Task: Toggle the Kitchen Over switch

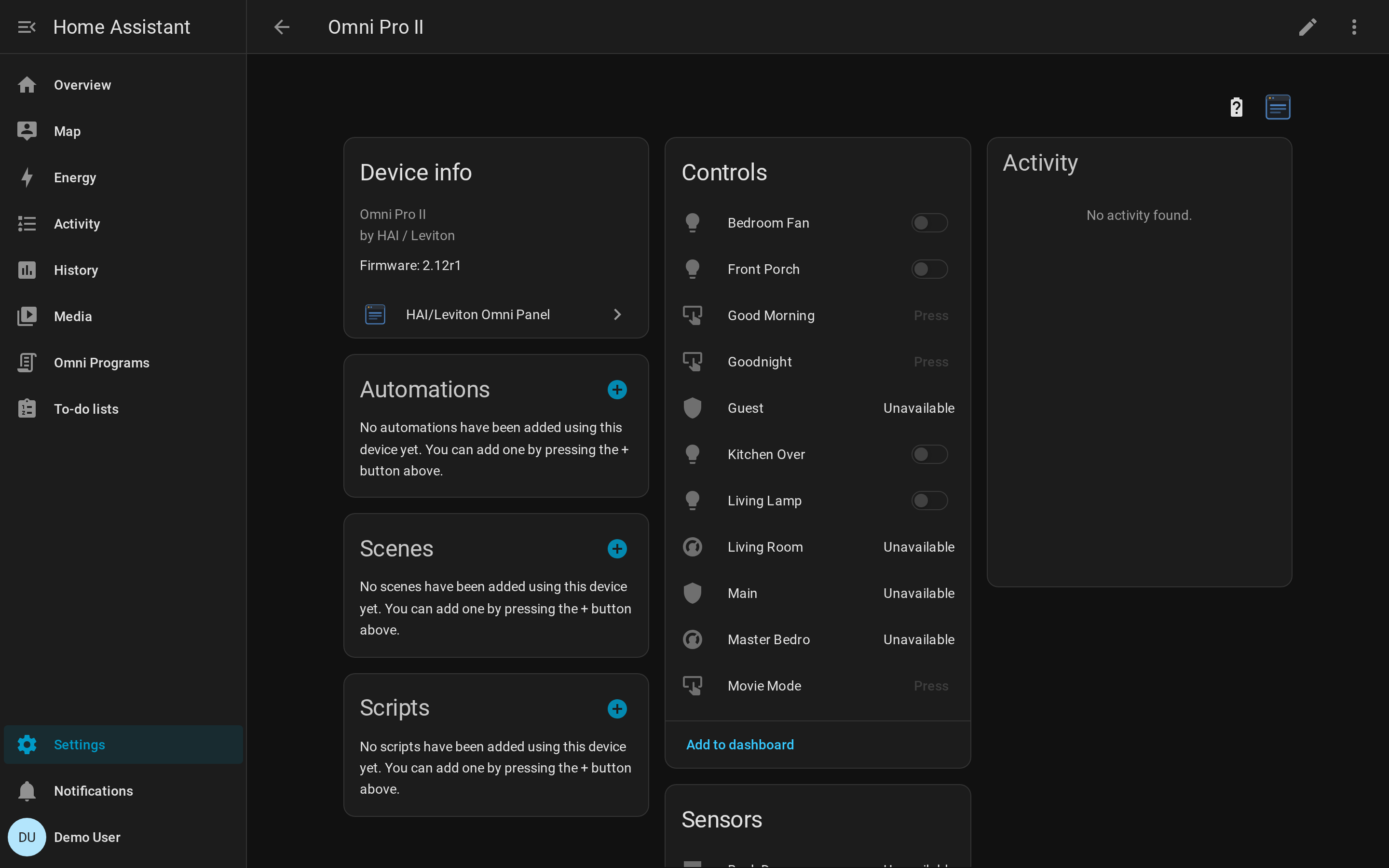Action: (x=929, y=454)
